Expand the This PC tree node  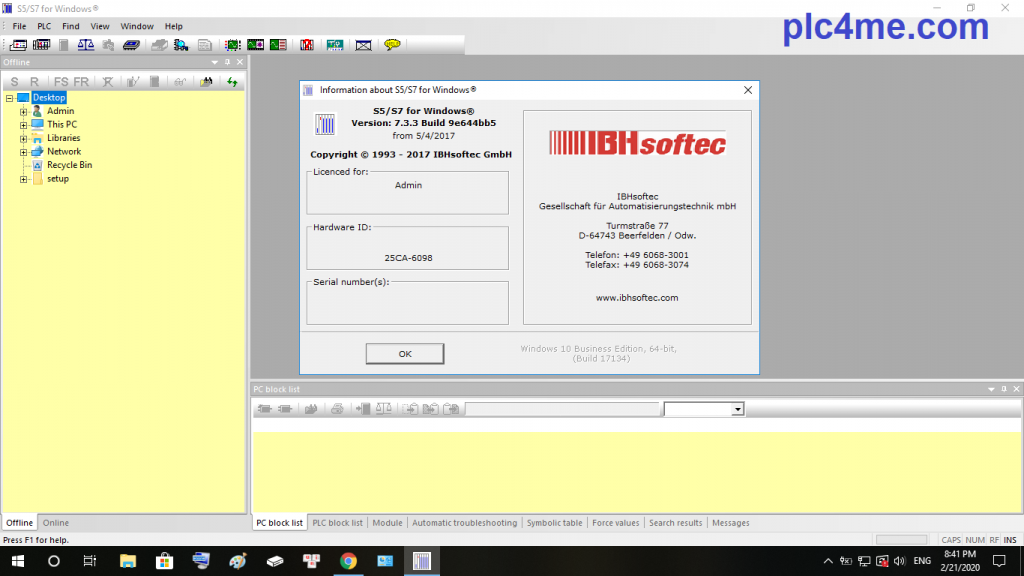pos(23,125)
